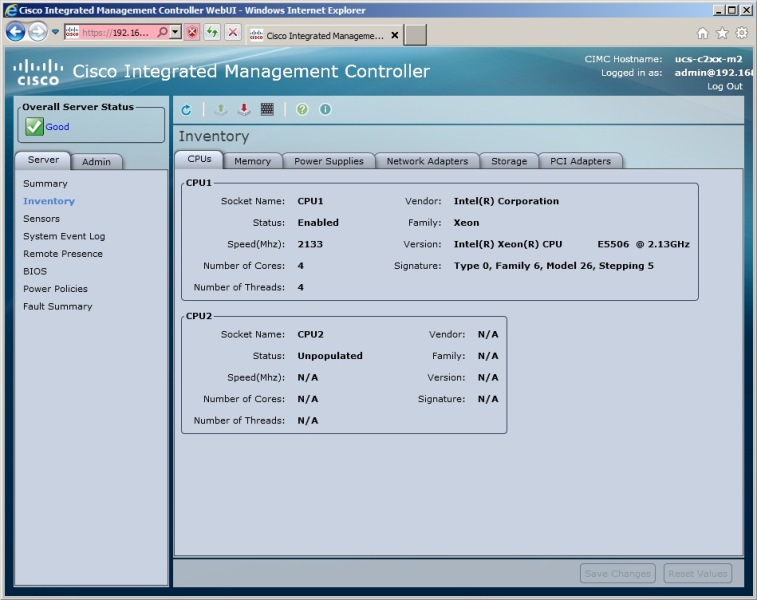Click the browser refresh green arrows button

(x=212, y=32)
